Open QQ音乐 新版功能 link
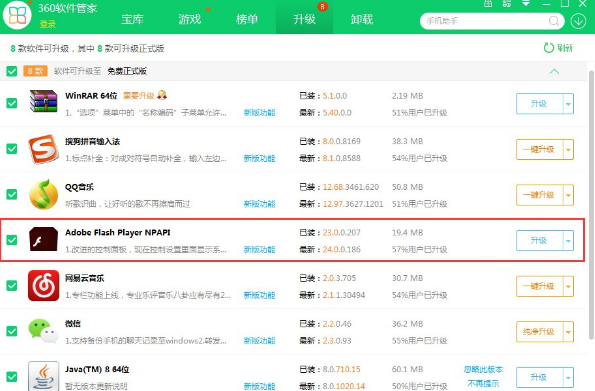 pos(260,204)
